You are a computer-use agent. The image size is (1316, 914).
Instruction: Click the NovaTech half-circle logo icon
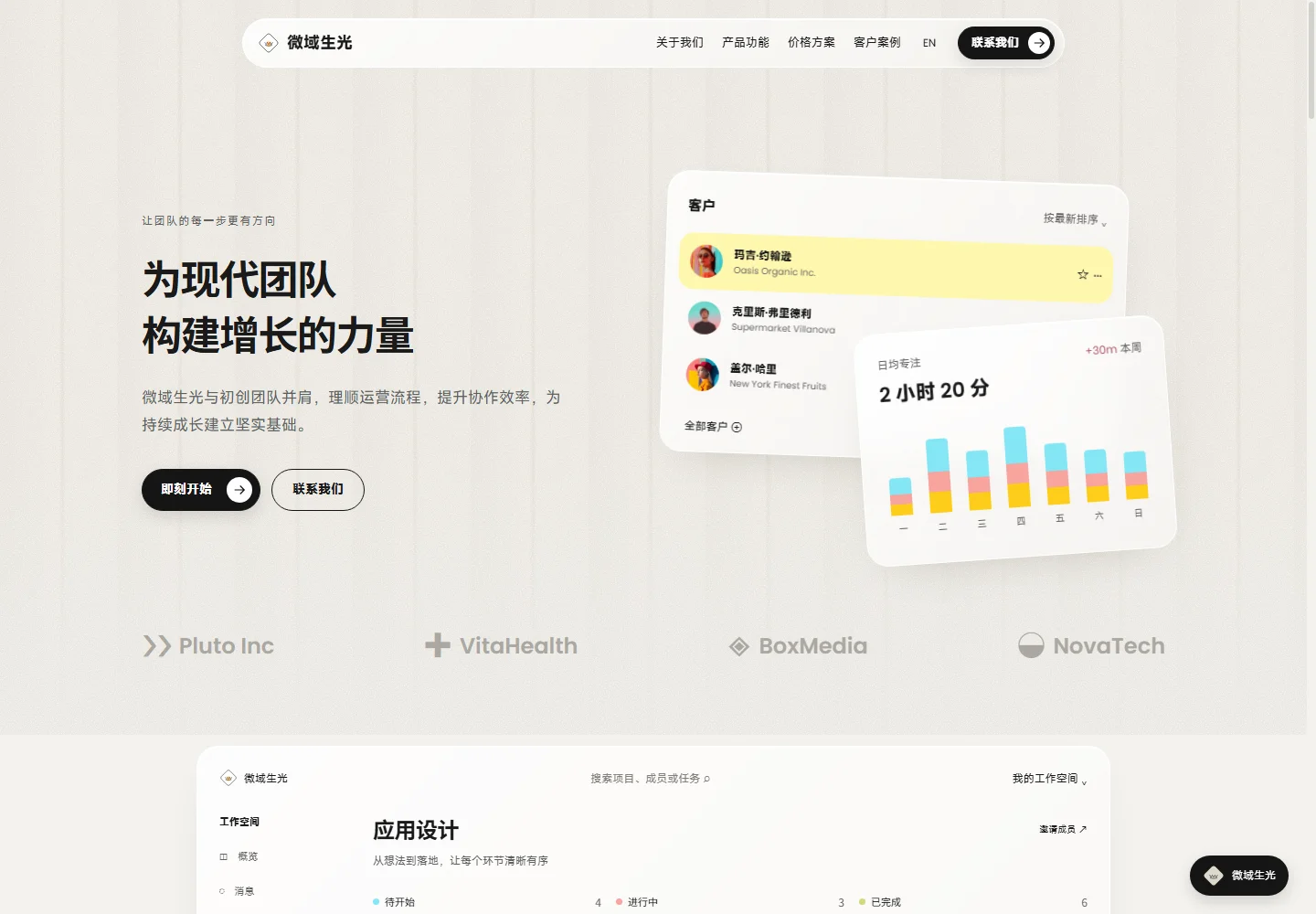(x=1031, y=645)
